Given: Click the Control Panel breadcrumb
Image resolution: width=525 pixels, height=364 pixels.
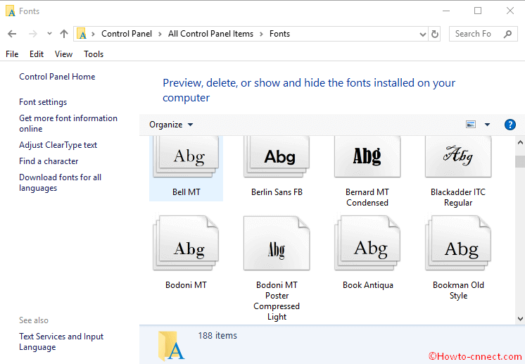Looking at the screenshot, I should point(127,34).
